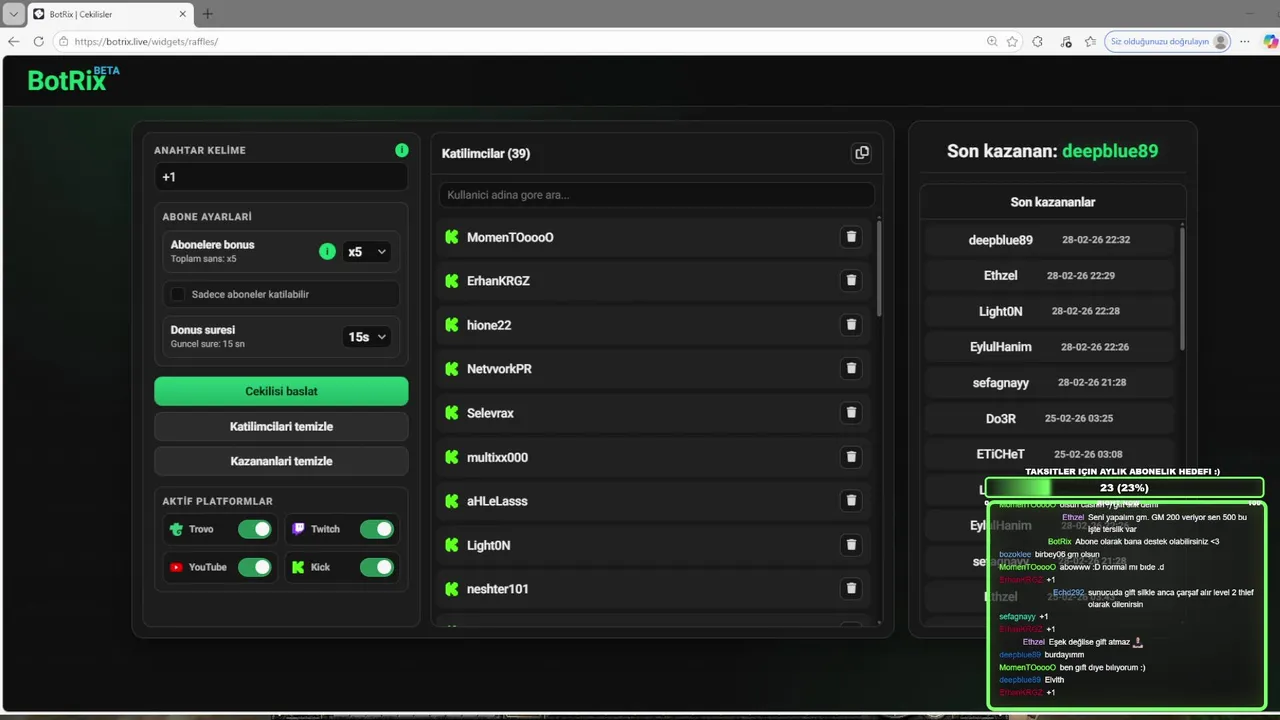1280x720 pixels.
Task: Remove Light0N with the trash icon
Action: [x=851, y=545]
